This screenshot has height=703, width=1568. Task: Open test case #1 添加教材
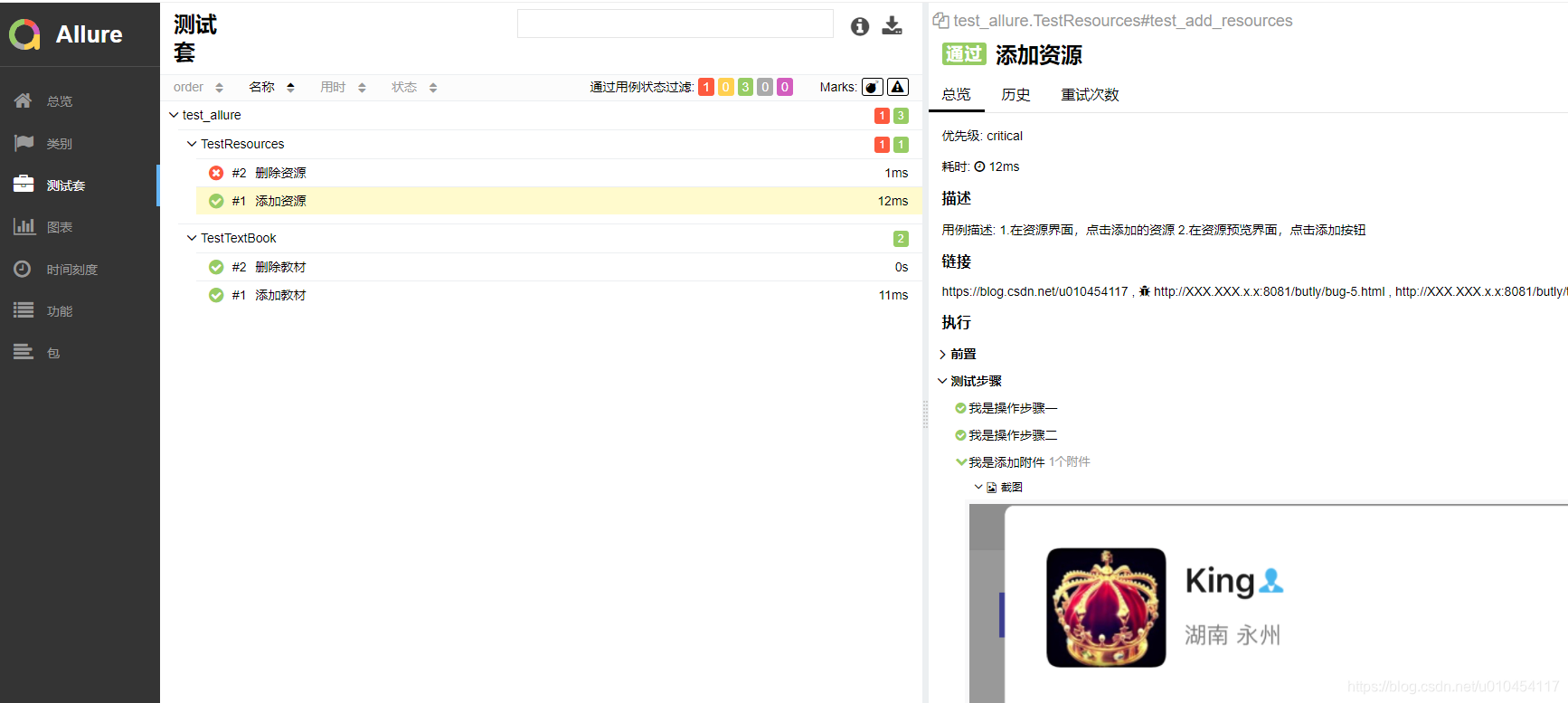coord(559,295)
